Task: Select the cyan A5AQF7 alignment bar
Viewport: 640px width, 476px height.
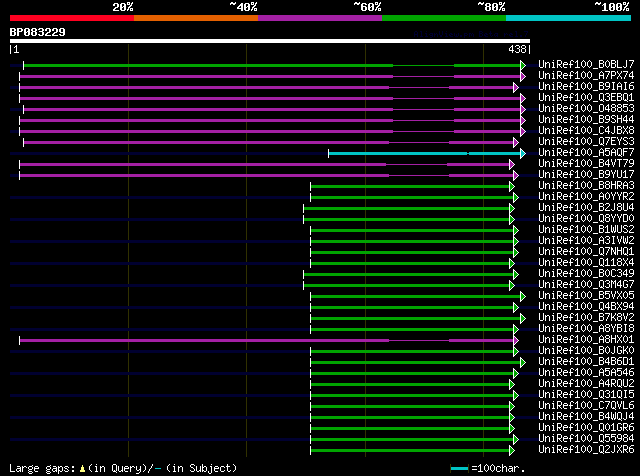Action: click(398, 153)
